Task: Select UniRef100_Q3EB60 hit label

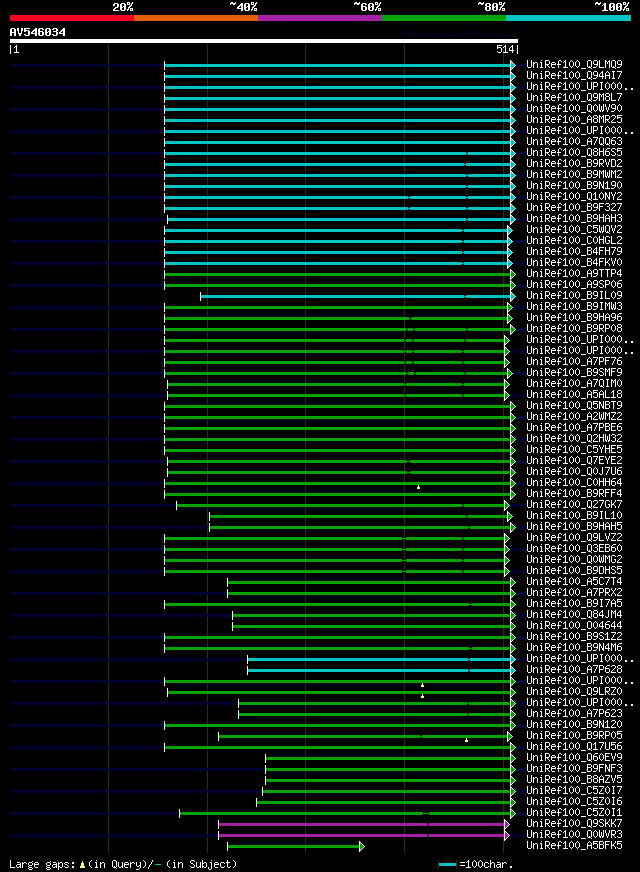Action: click(x=574, y=548)
